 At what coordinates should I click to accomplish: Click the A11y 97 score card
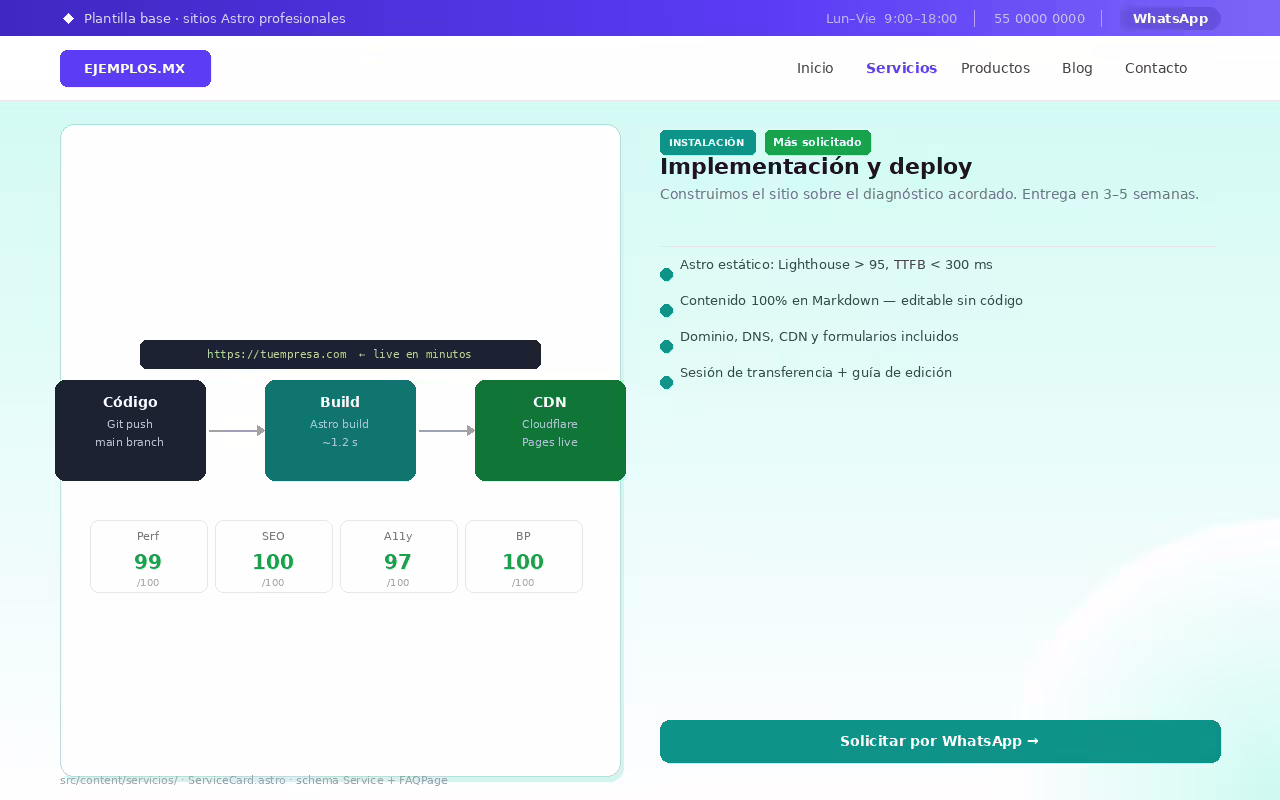point(398,556)
